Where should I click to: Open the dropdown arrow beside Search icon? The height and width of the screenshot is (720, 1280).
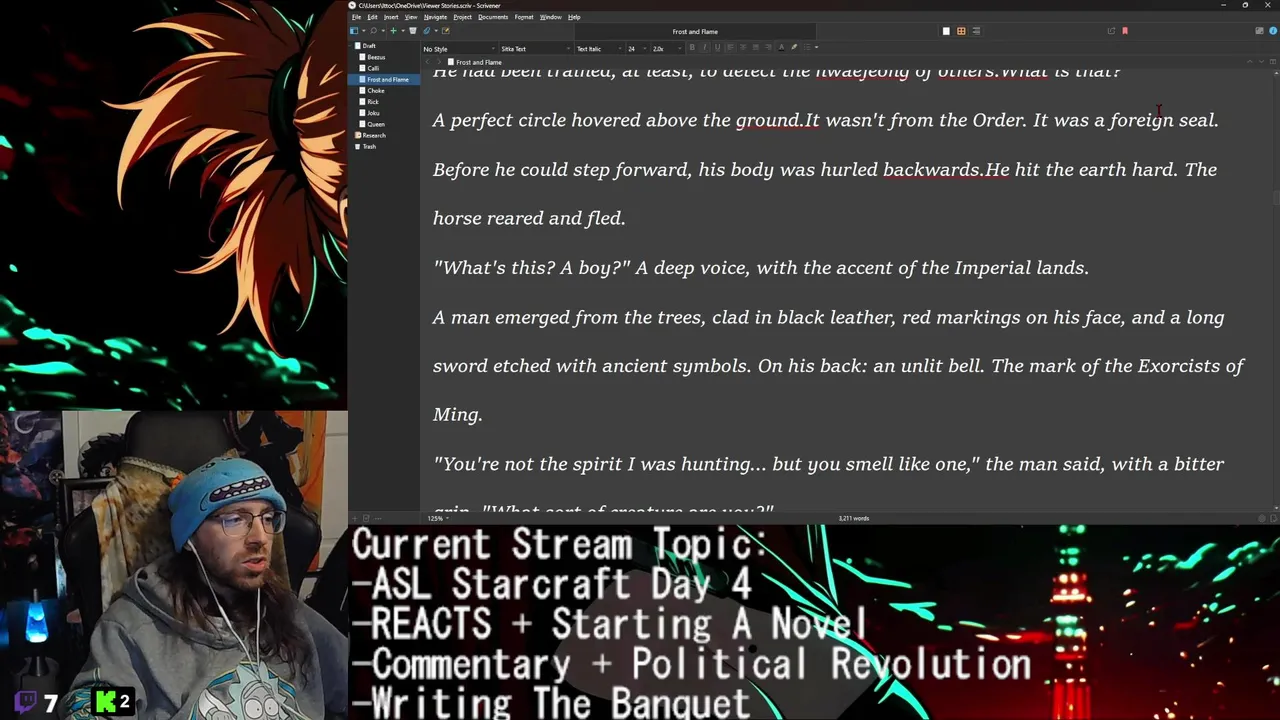point(383,31)
